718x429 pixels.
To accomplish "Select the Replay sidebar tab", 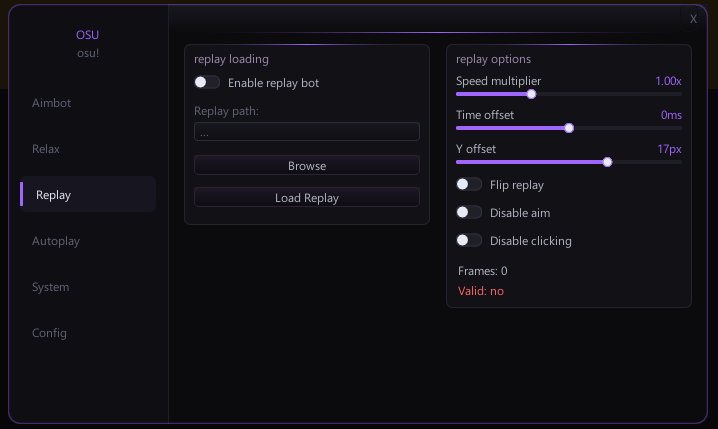I will (x=87, y=195).
